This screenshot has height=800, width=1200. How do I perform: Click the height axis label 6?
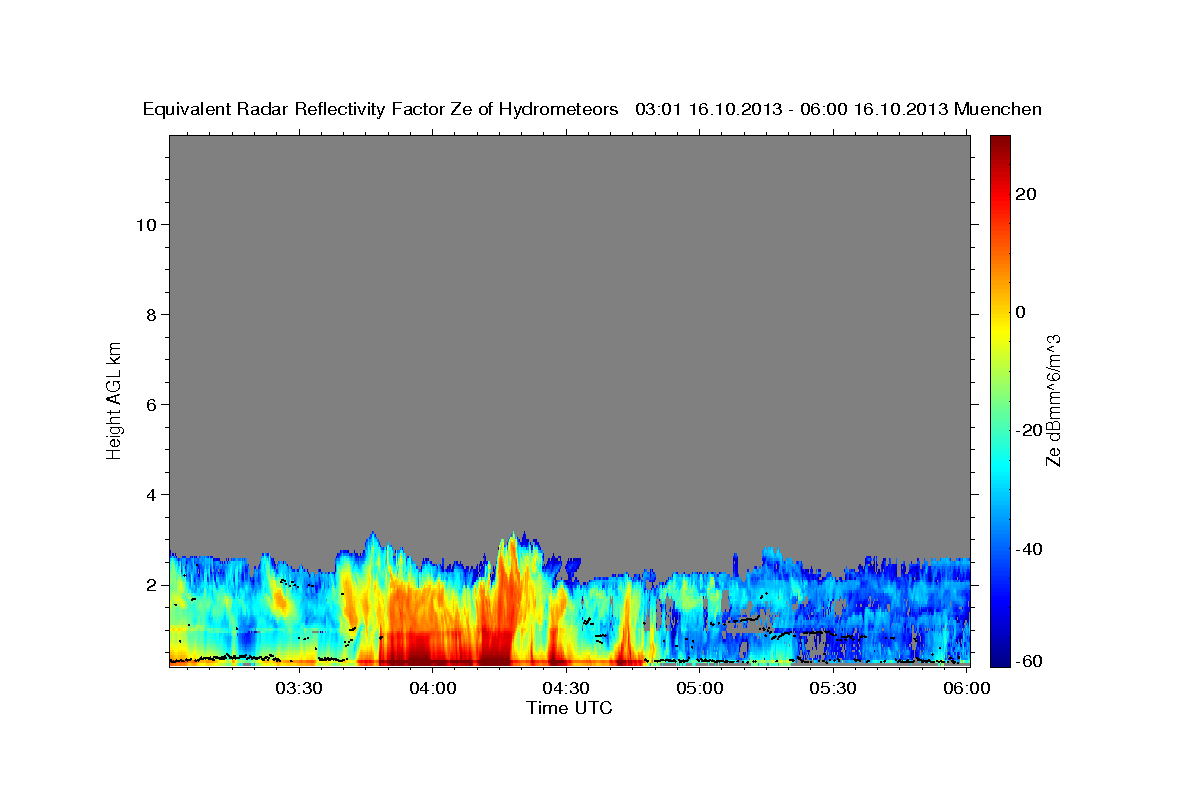click(151, 404)
